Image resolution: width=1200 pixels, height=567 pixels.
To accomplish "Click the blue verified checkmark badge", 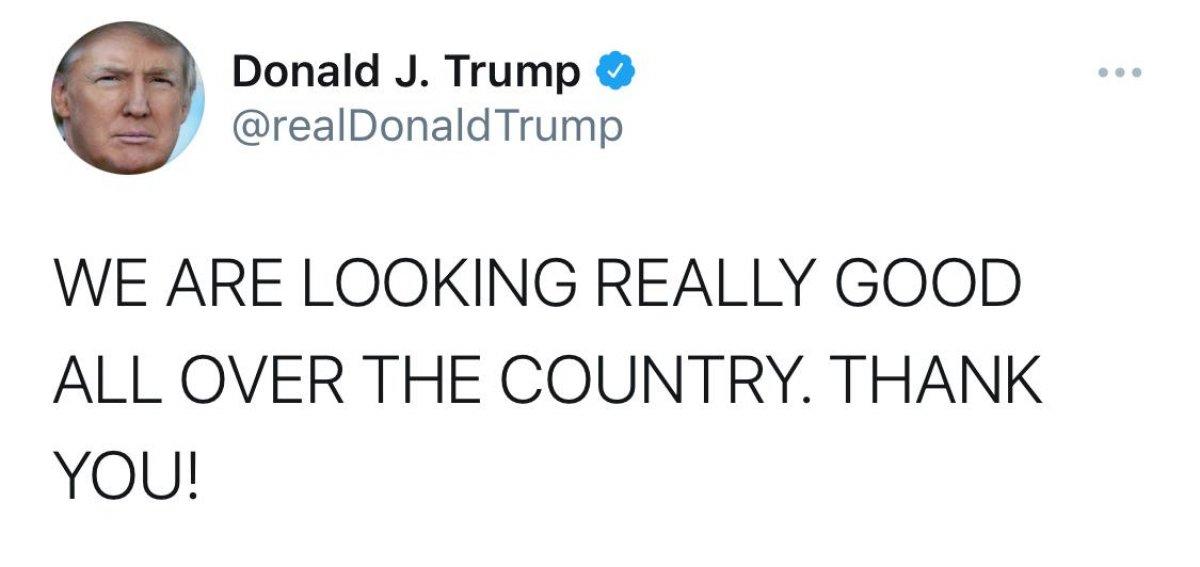I will 613,73.
